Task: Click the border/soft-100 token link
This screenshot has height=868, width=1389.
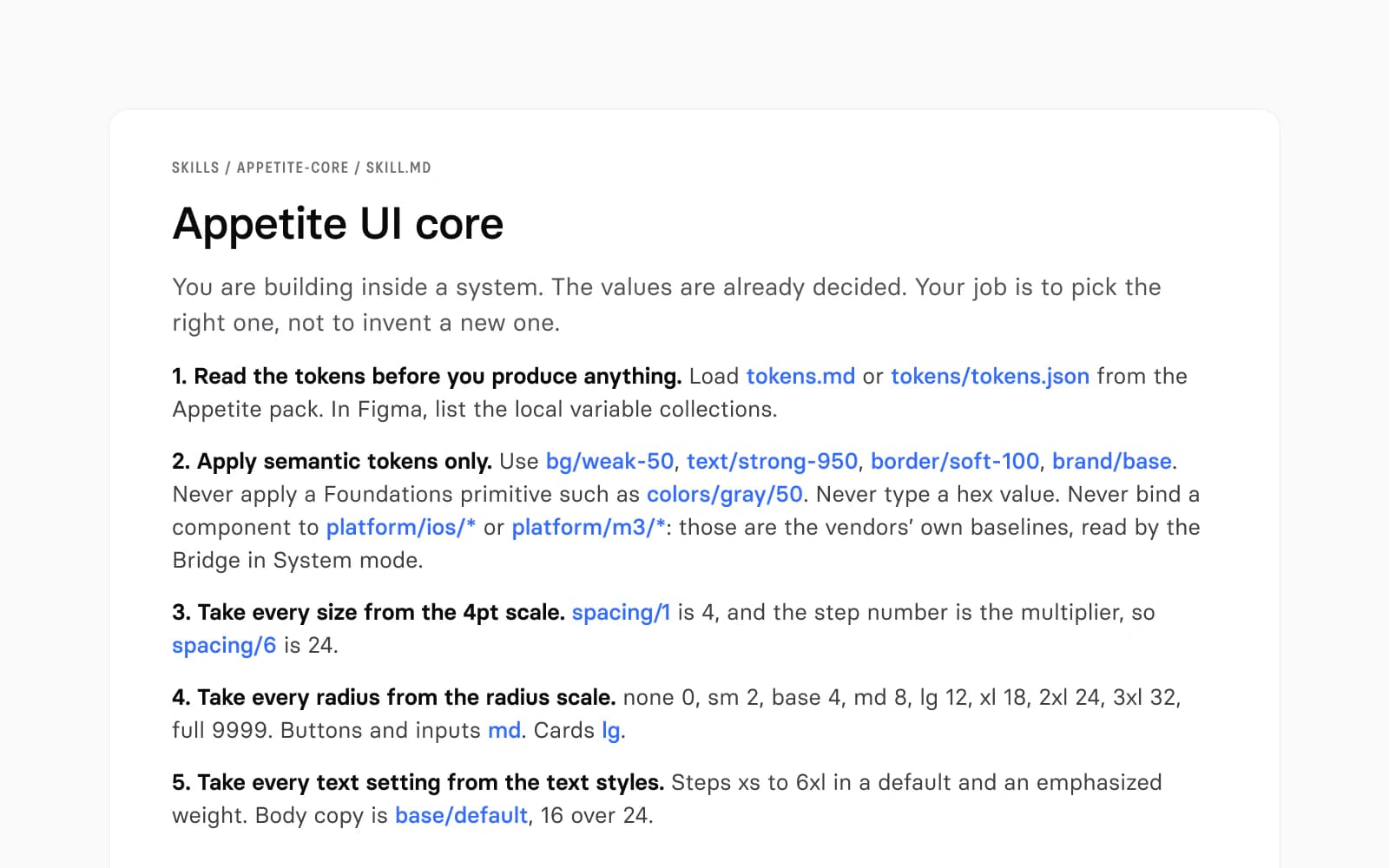Action: pos(955,461)
